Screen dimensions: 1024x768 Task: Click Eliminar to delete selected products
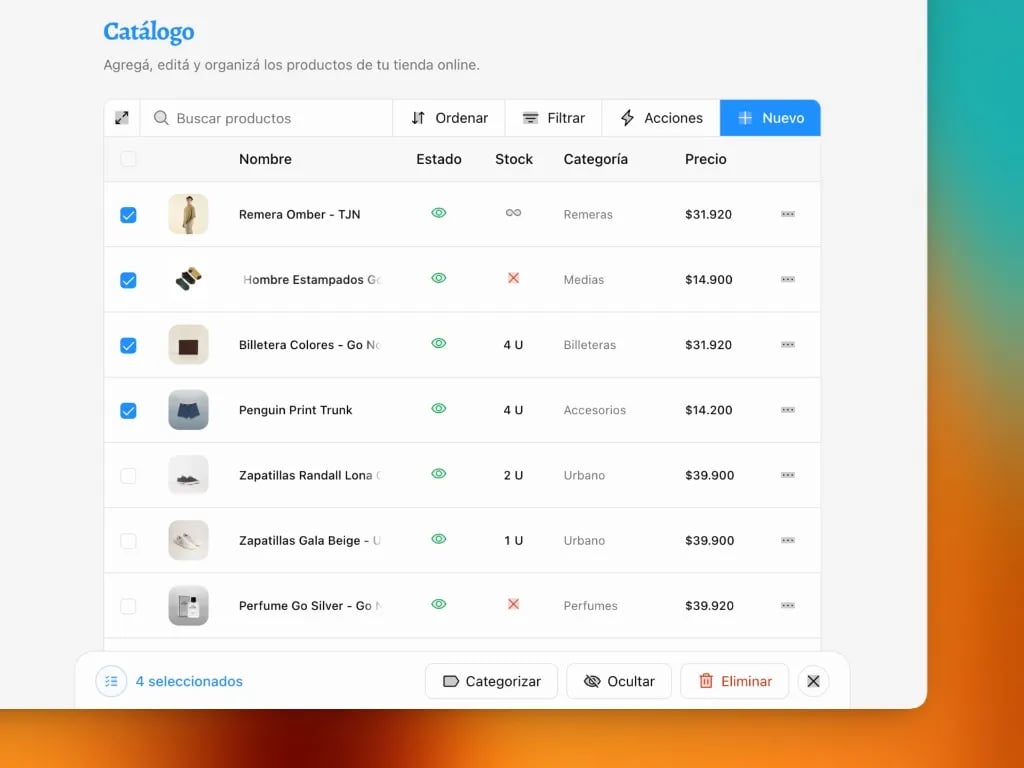[735, 681]
